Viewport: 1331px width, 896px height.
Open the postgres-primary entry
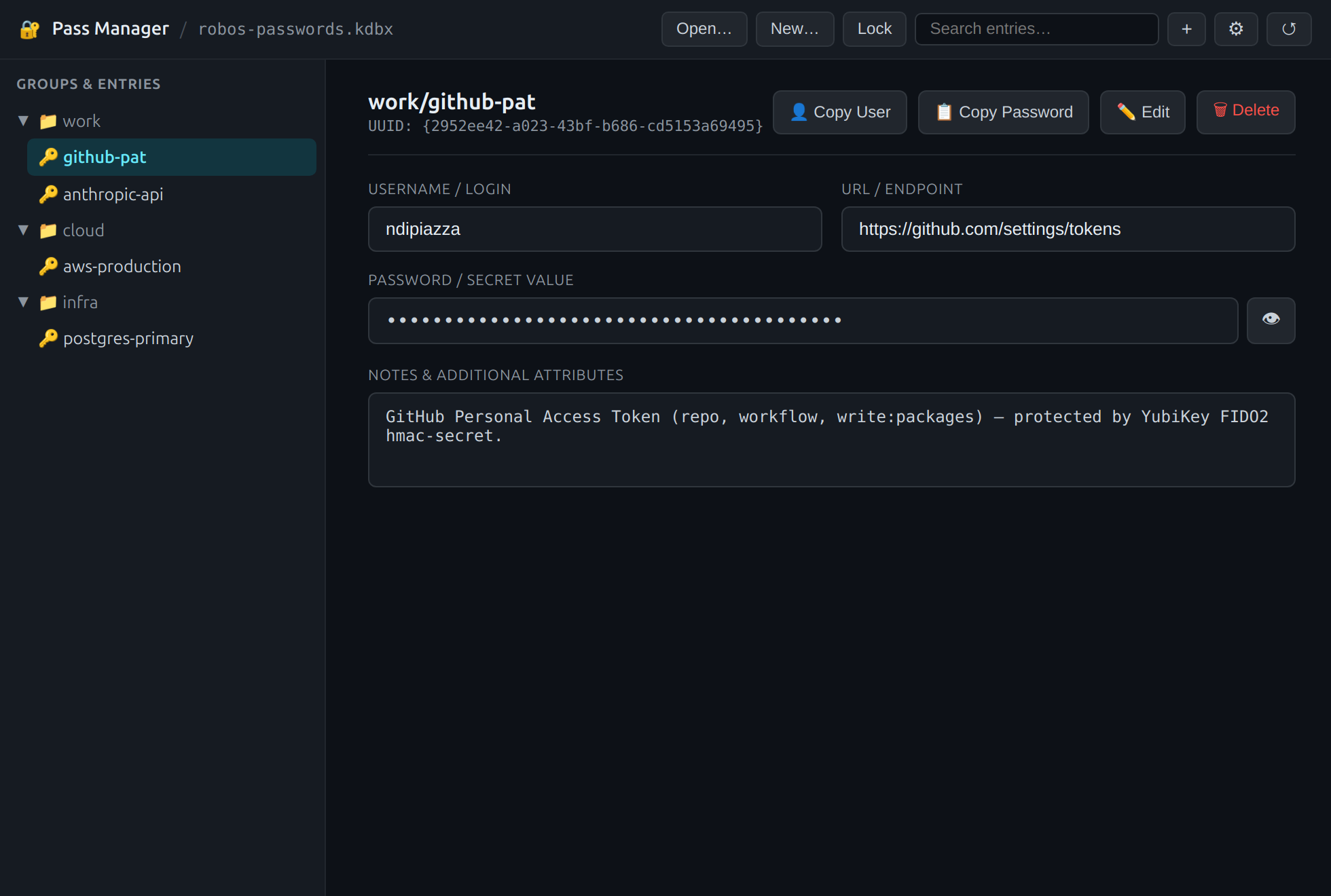tap(172, 339)
